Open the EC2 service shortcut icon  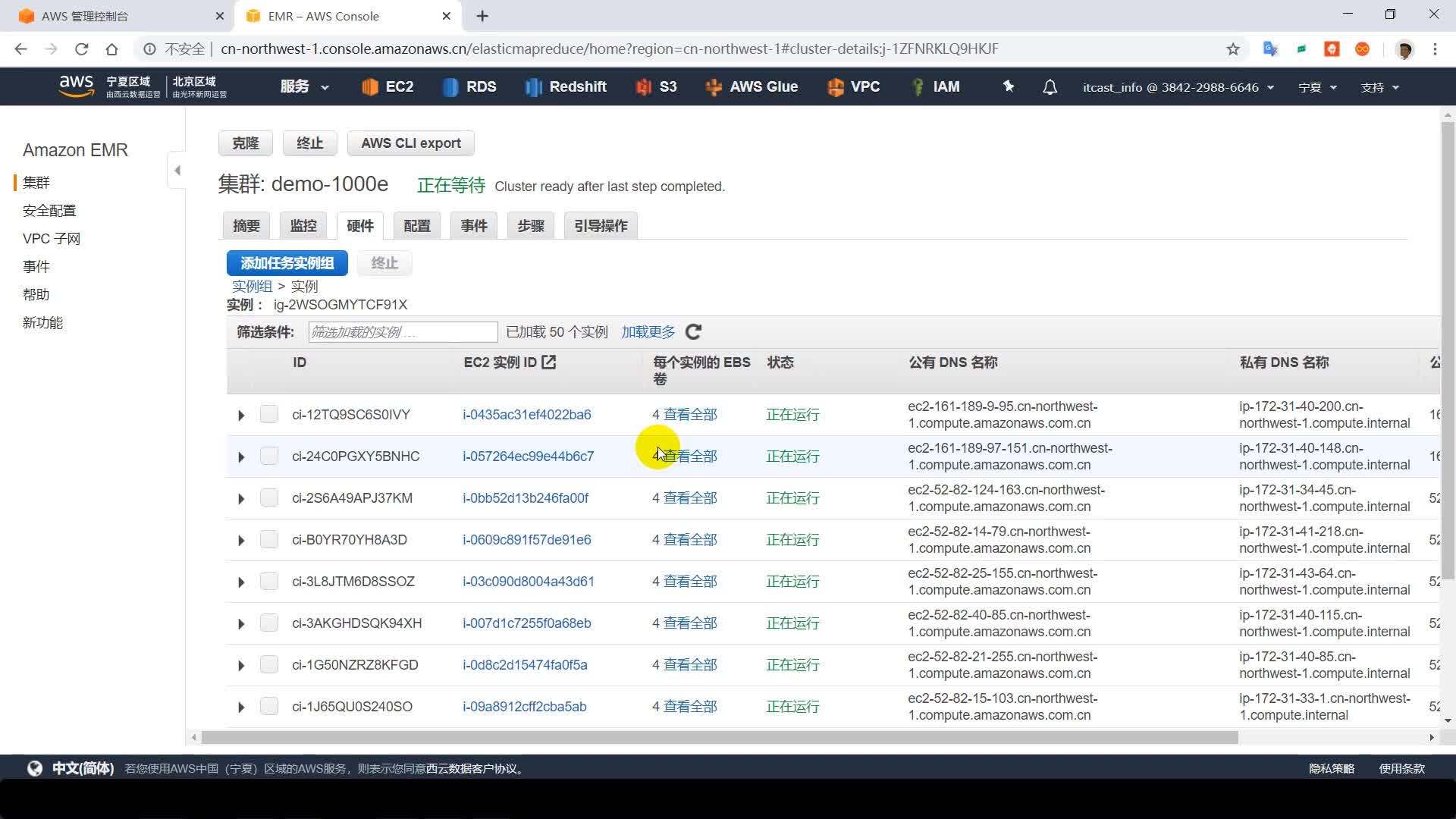369,87
